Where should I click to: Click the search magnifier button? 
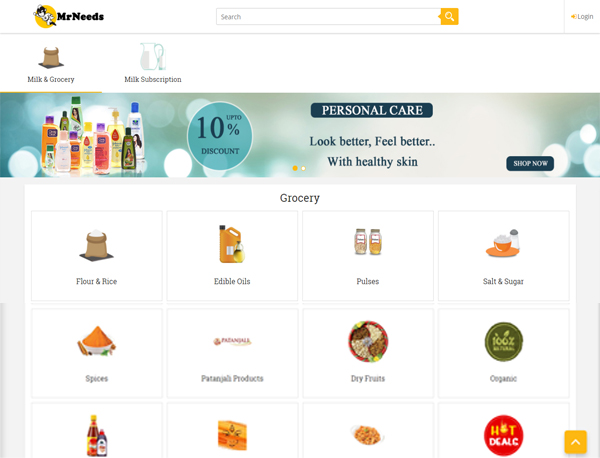tap(449, 16)
